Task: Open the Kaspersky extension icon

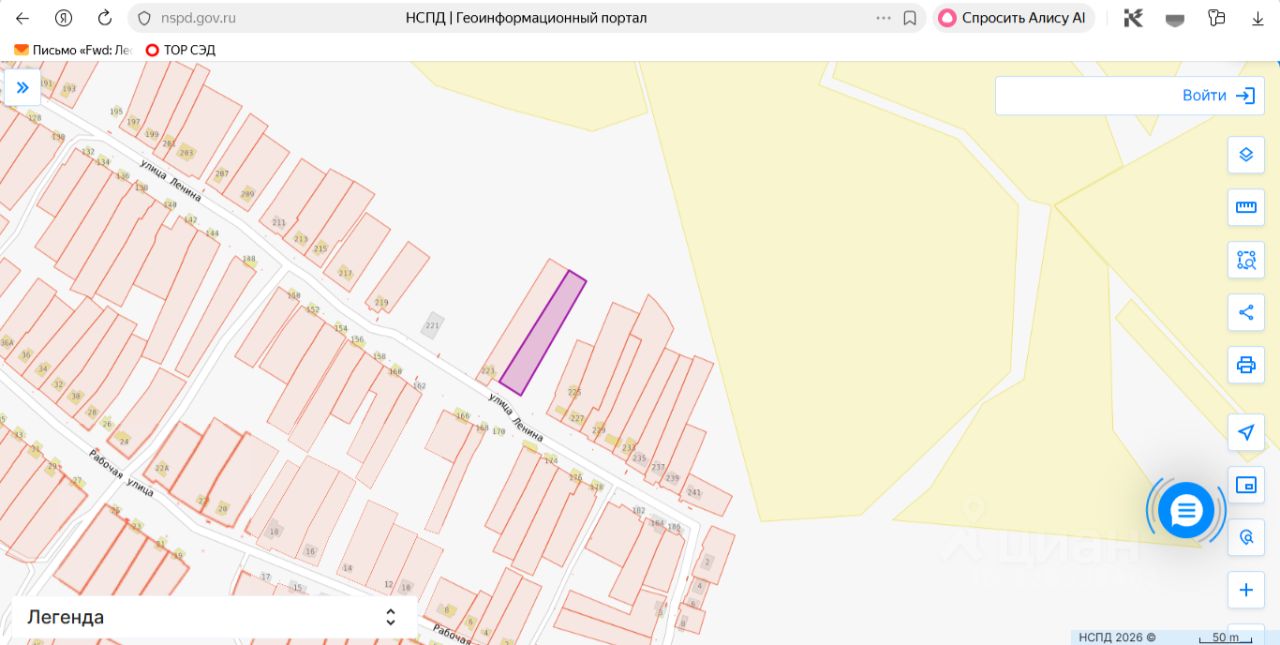Action: pos(1133,18)
